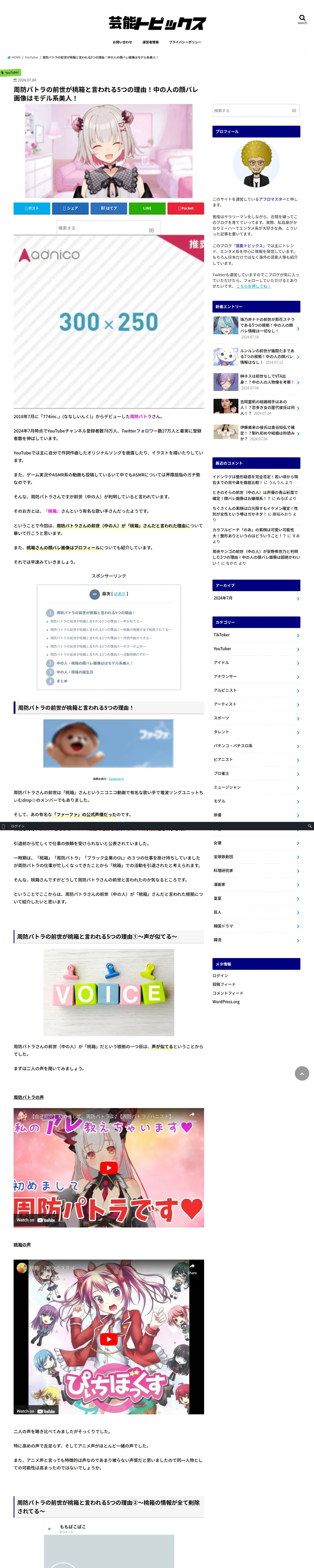Open お問い合わせ menu item
This screenshot has height=1568, width=314.
[x=122, y=43]
